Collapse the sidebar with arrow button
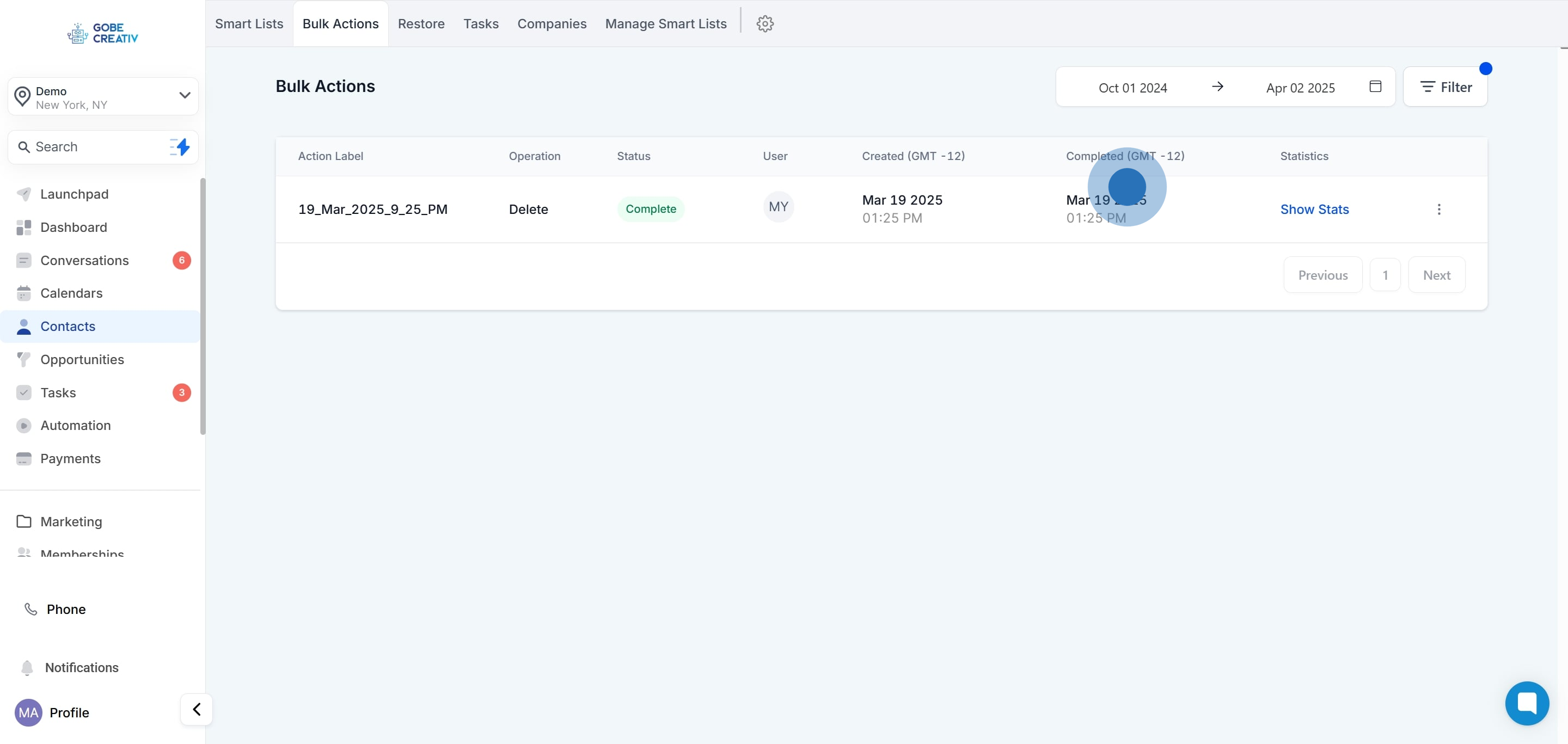The image size is (1568, 744). [x=197, y=709]
